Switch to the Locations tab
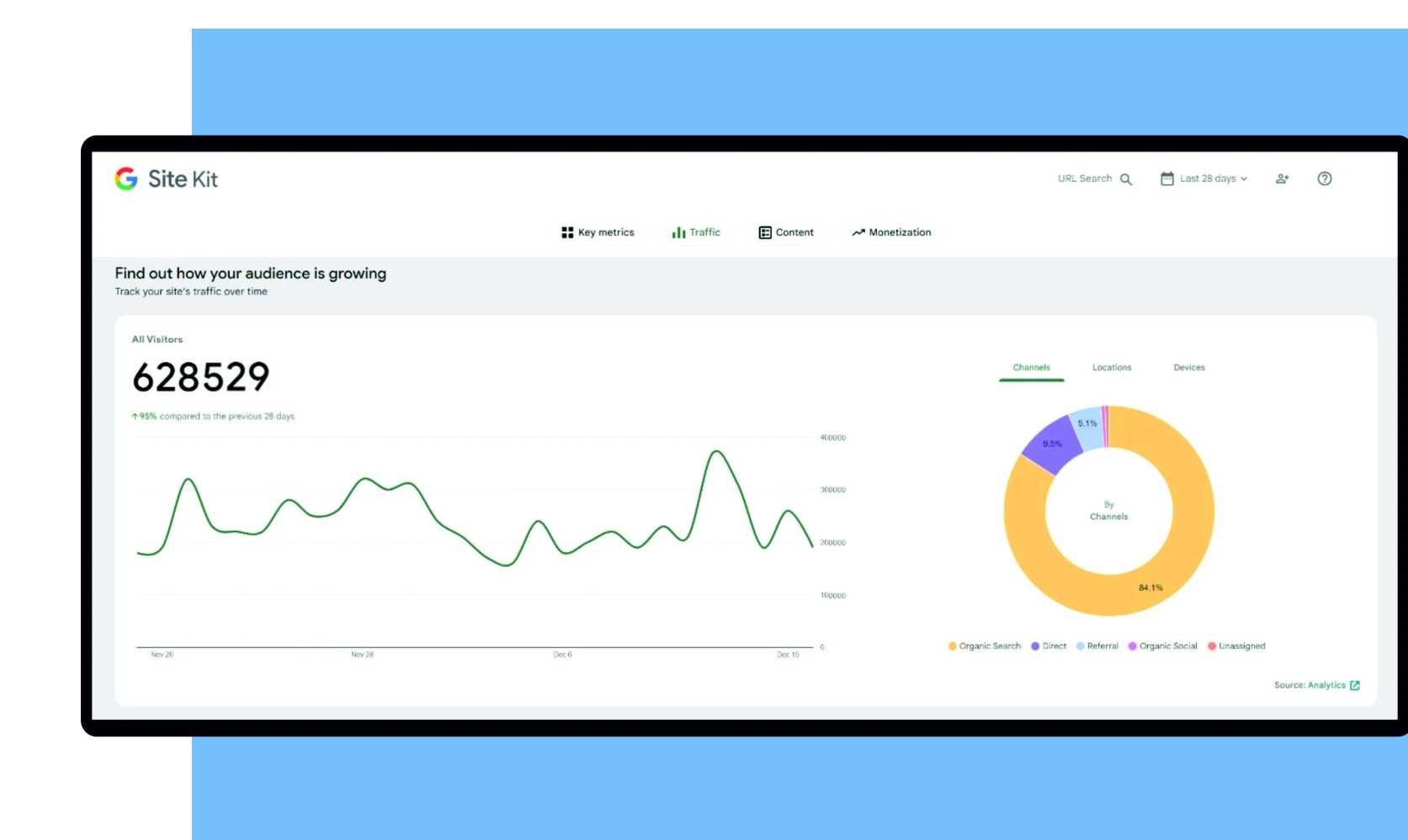The height and width of the screenshot is (840, 1408). [1112, 368]
